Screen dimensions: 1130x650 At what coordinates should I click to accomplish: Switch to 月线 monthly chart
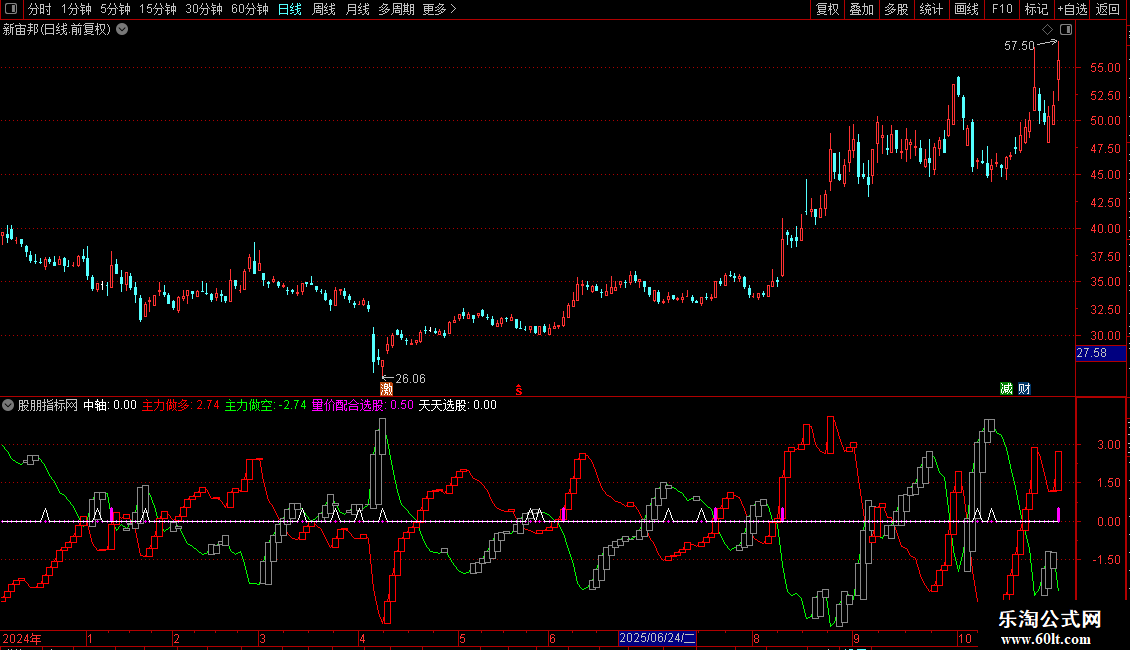coord(357,9)
